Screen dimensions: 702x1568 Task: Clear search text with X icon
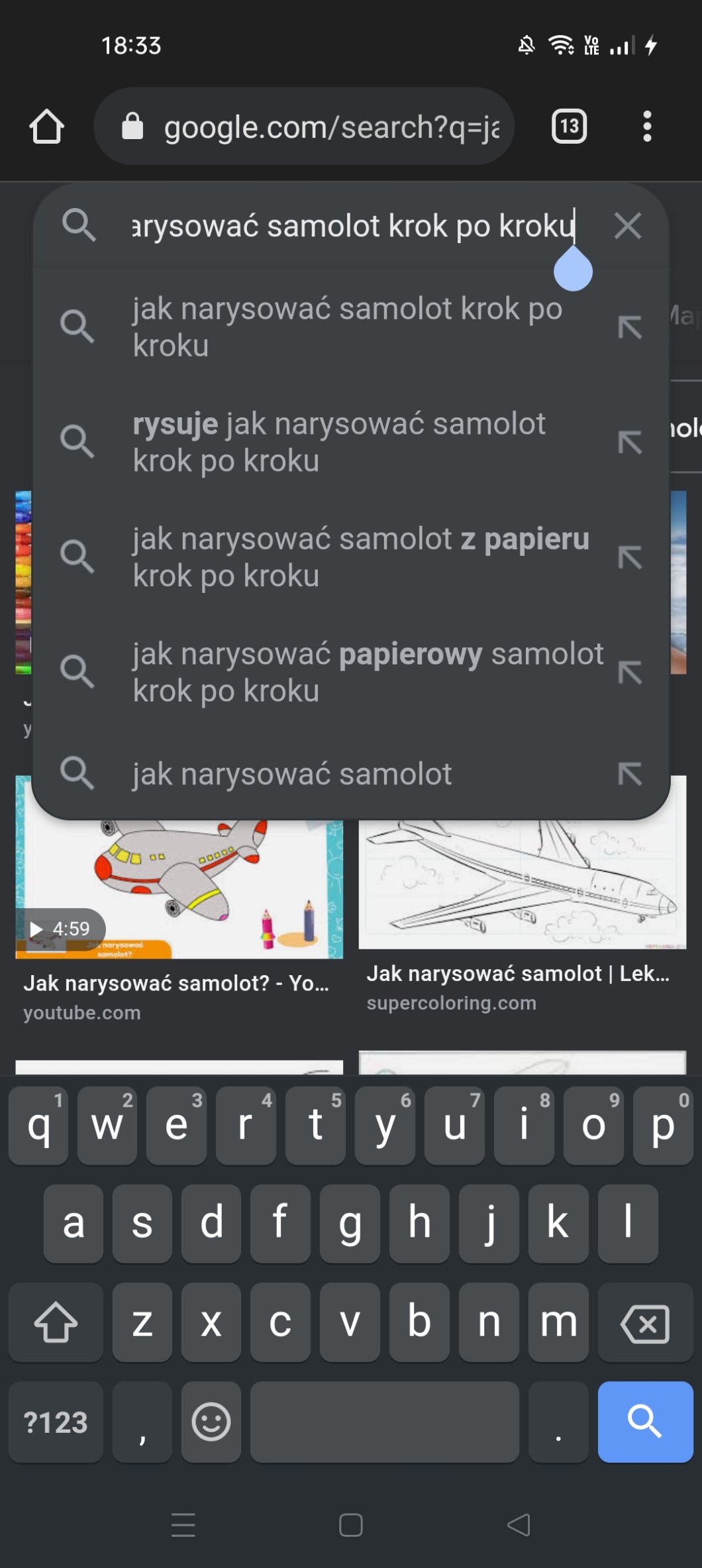627,226
